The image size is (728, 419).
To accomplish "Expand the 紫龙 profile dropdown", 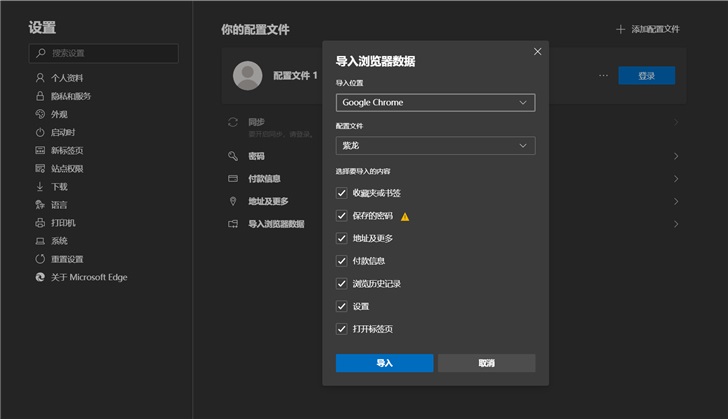I will tap(435, 146).
